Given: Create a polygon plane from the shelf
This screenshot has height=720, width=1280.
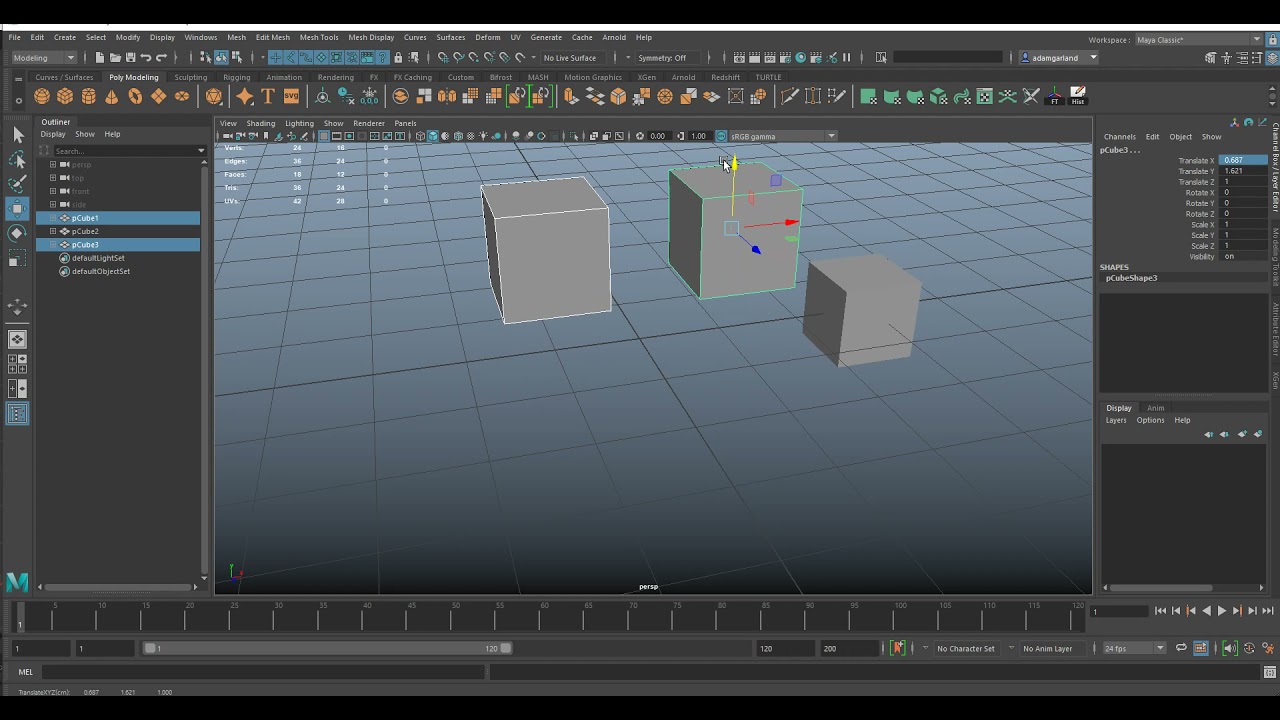Looking at the screenshot, I should click(158, 97).
